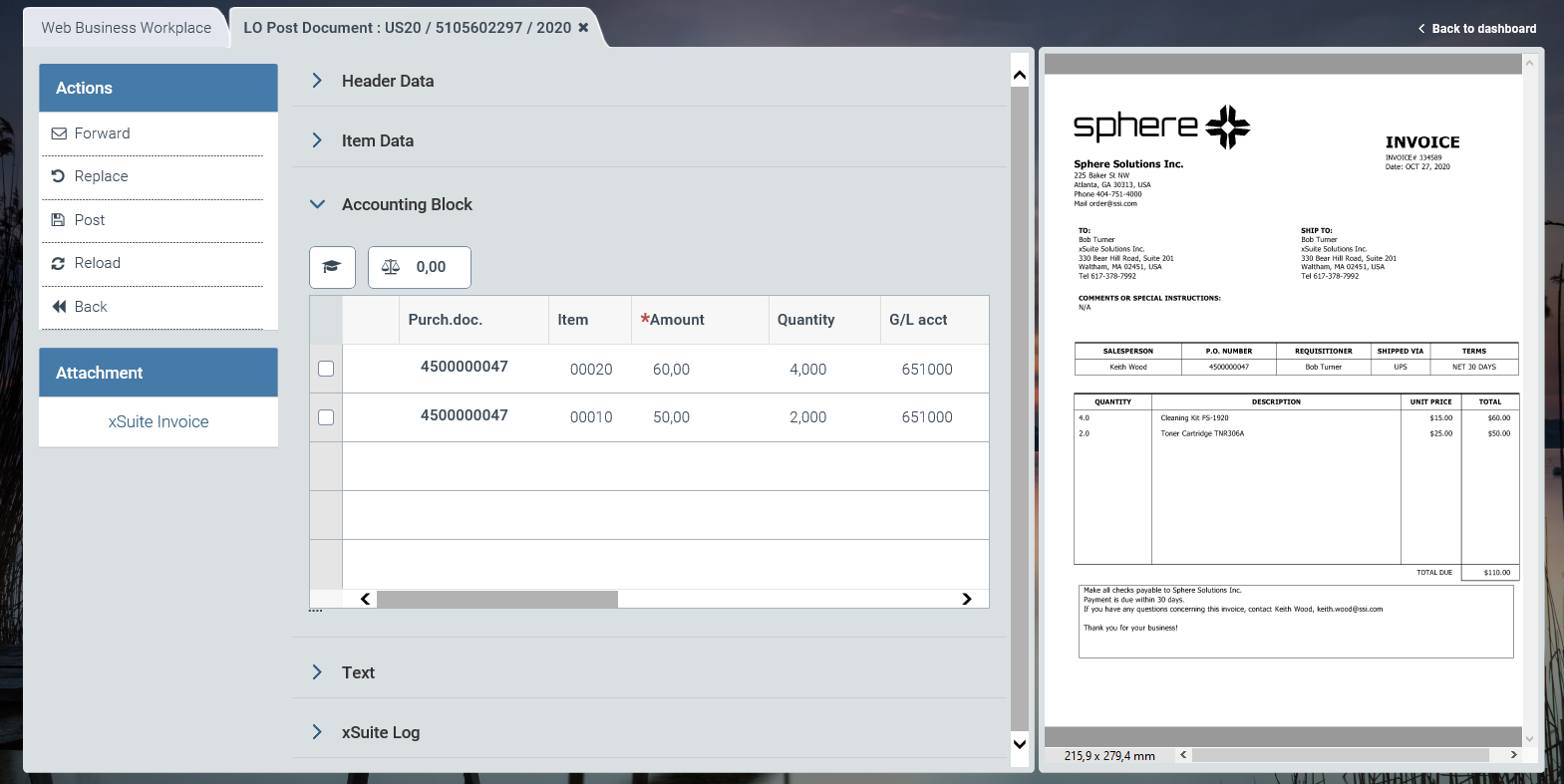Click the Back rewind icon

(59, 307)
